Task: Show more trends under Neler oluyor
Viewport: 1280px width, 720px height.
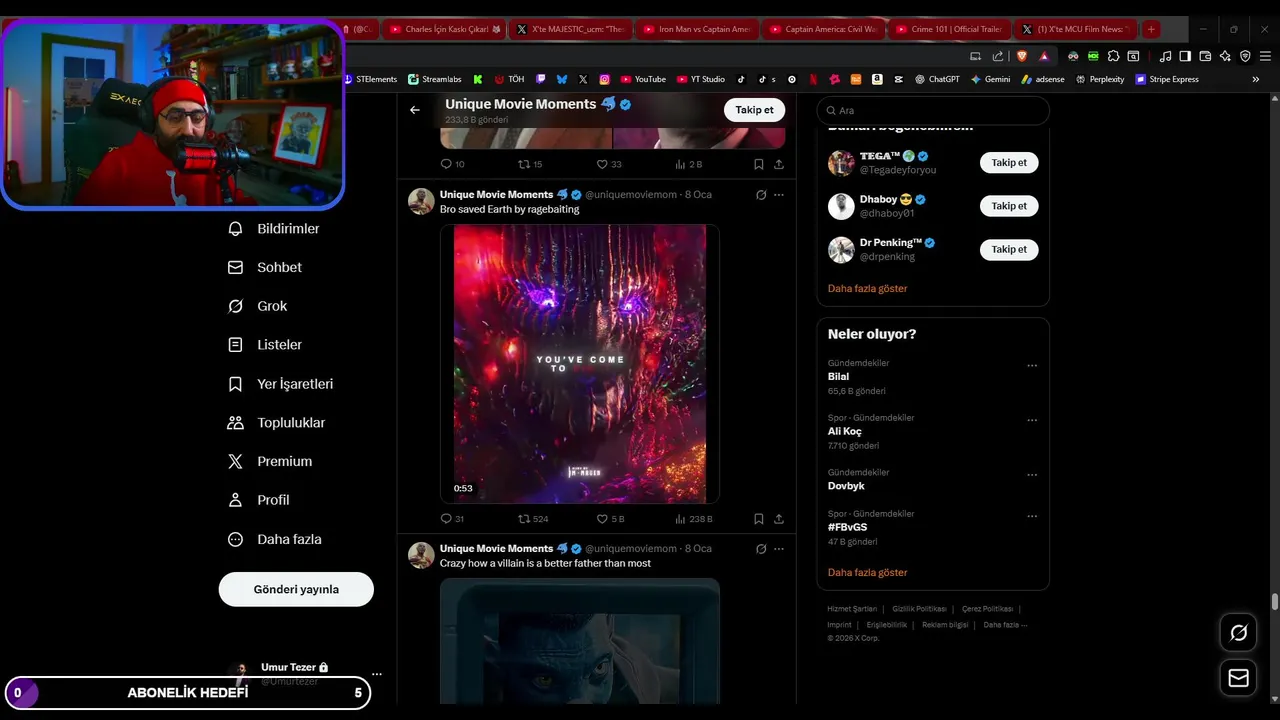Action: point(867,573)
